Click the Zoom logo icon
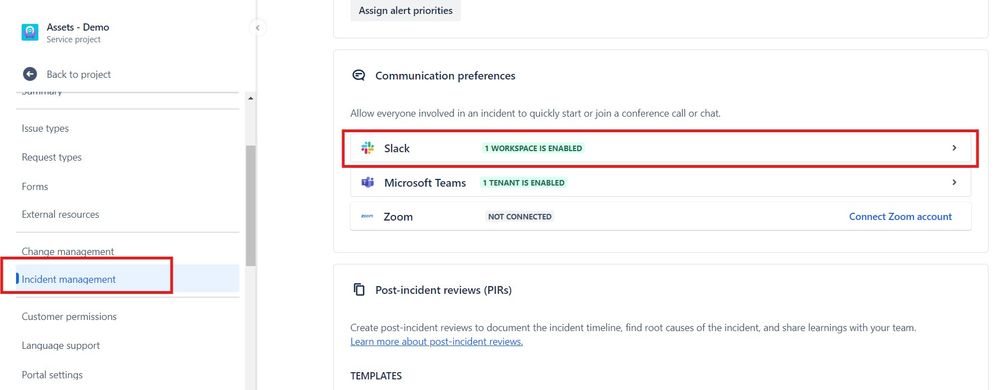 coord(367,216)
